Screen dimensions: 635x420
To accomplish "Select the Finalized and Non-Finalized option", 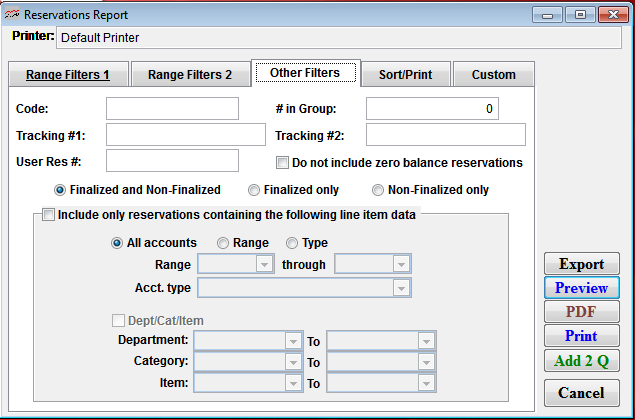I will (x=61, y=190).
